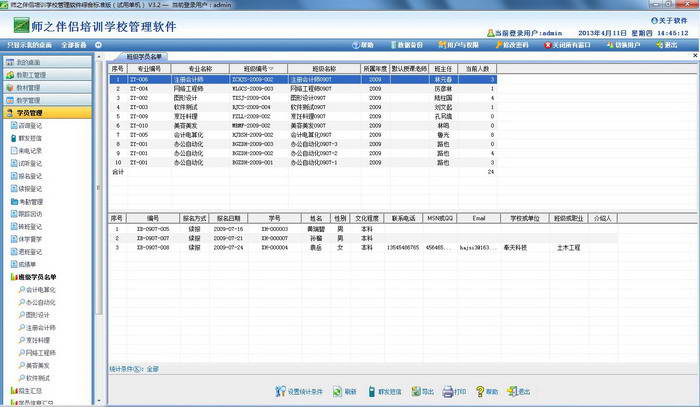This screenshot has height=407, width=700.
Task: Click 打印 in the bottom toolbar
Action: (454, 391)
